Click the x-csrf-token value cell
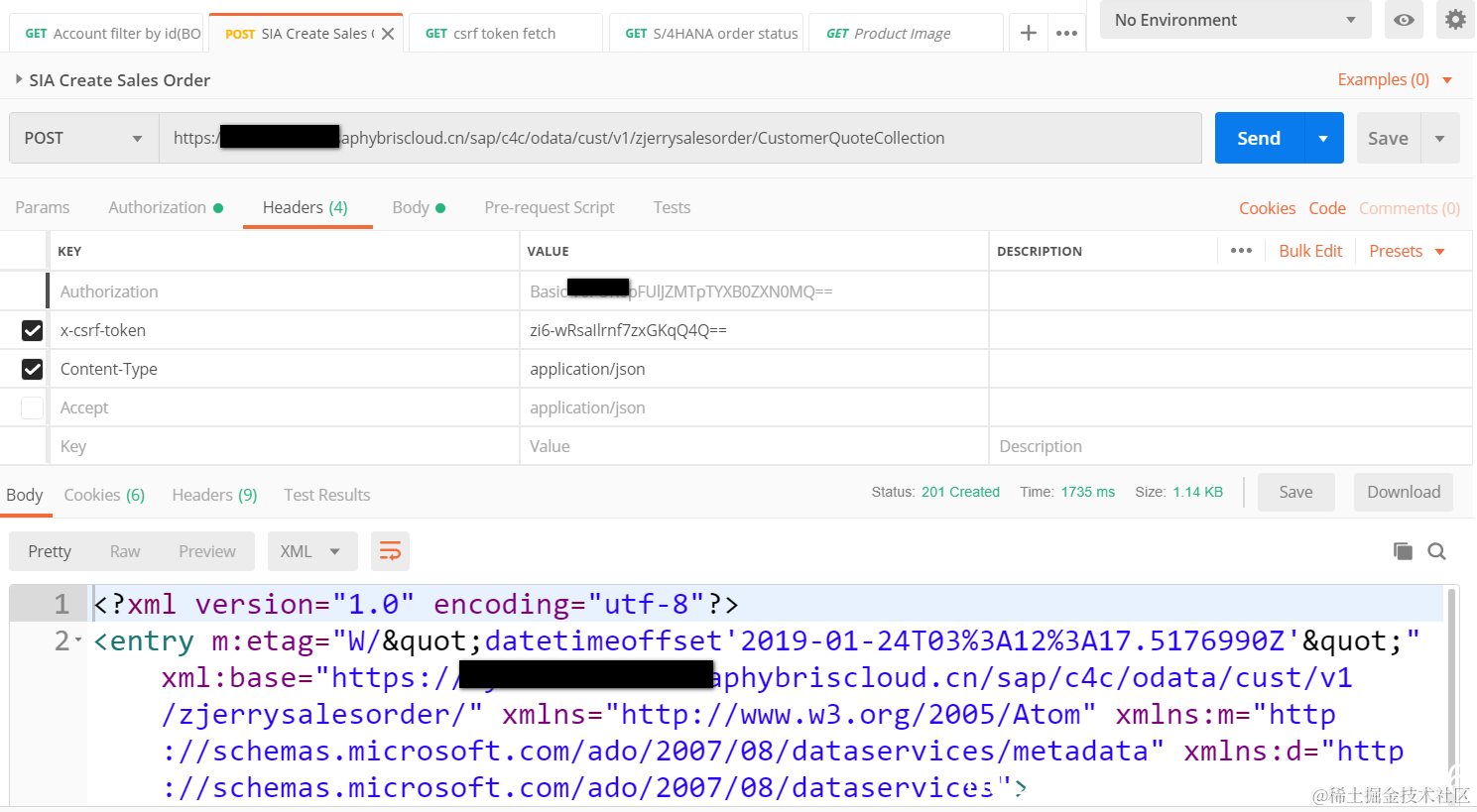 (x=754, y=330)
